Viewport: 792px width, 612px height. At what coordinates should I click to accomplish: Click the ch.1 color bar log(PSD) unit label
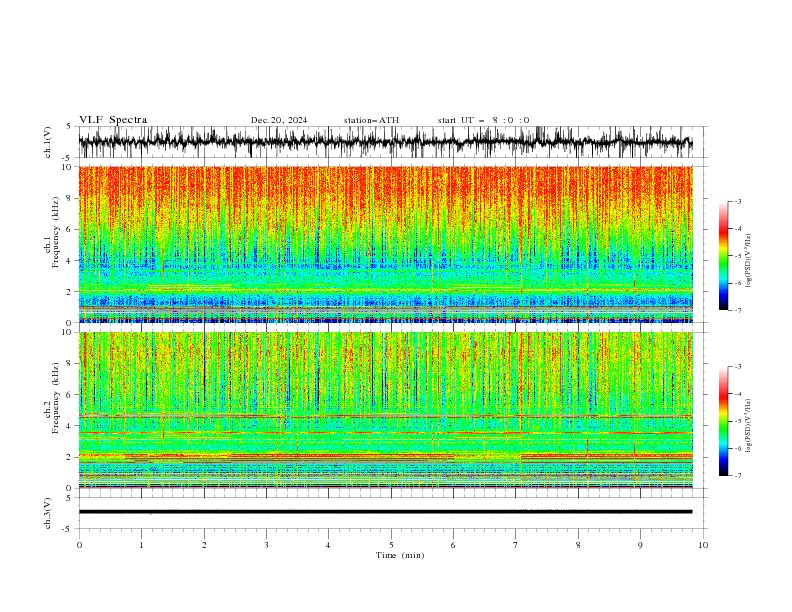tap(748, 260)
